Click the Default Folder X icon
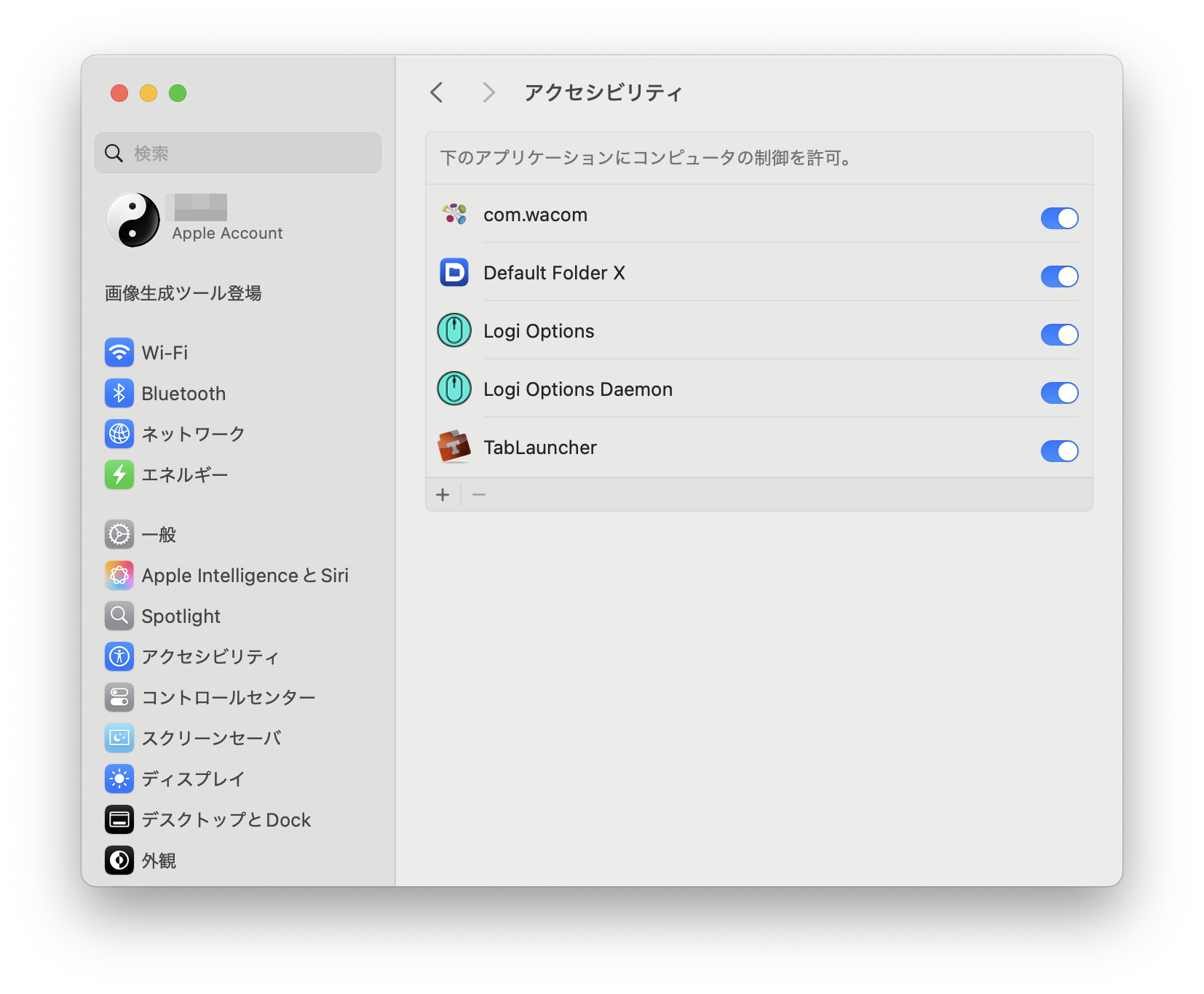 [x=454, y=273]
